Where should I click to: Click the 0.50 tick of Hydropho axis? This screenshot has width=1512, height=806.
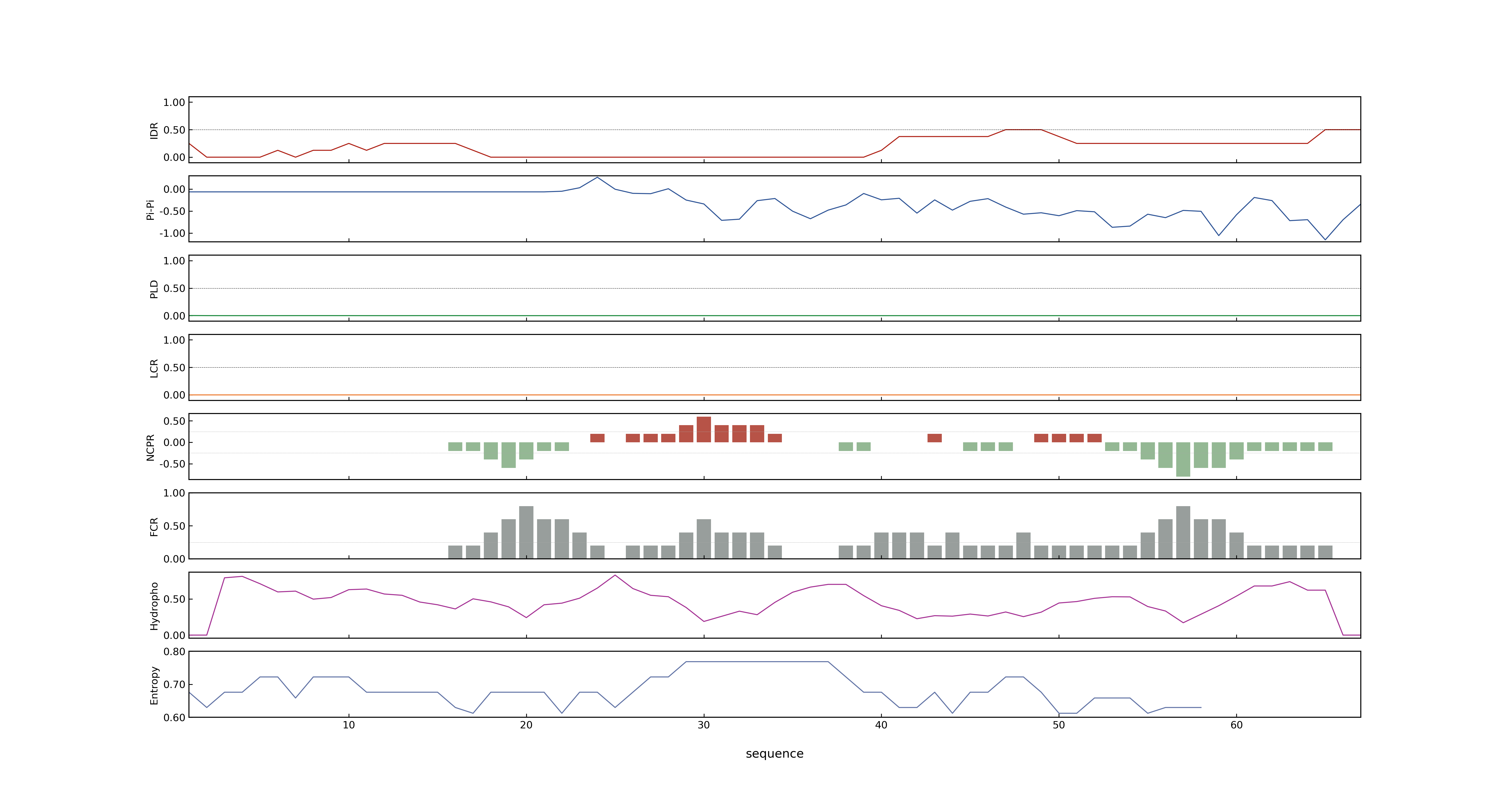coord(174,599)
